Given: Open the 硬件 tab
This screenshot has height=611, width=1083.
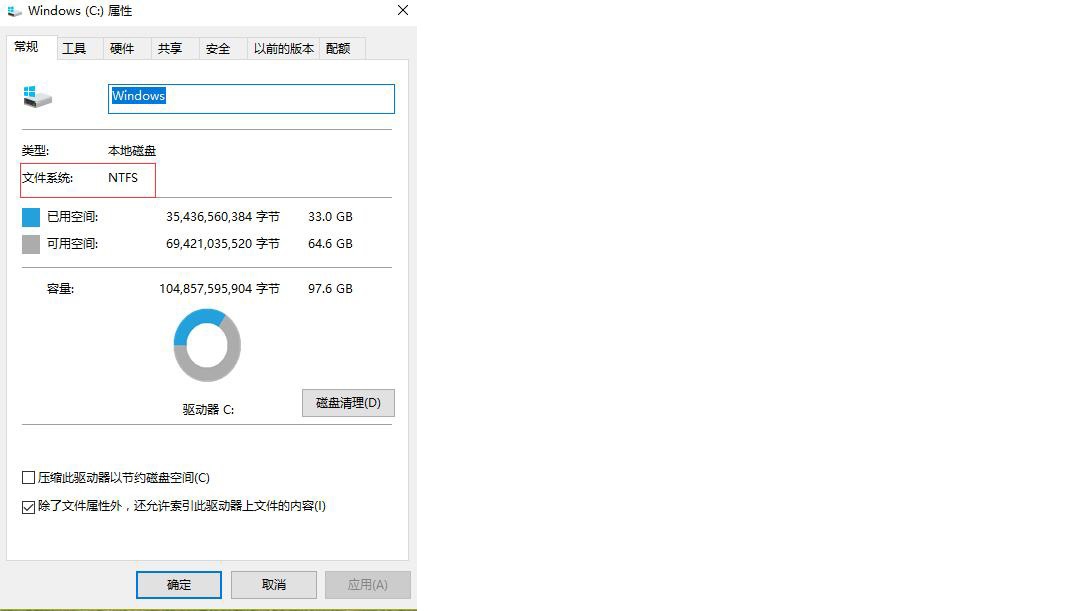Looking at the screenshot, I should pos(122,48).
